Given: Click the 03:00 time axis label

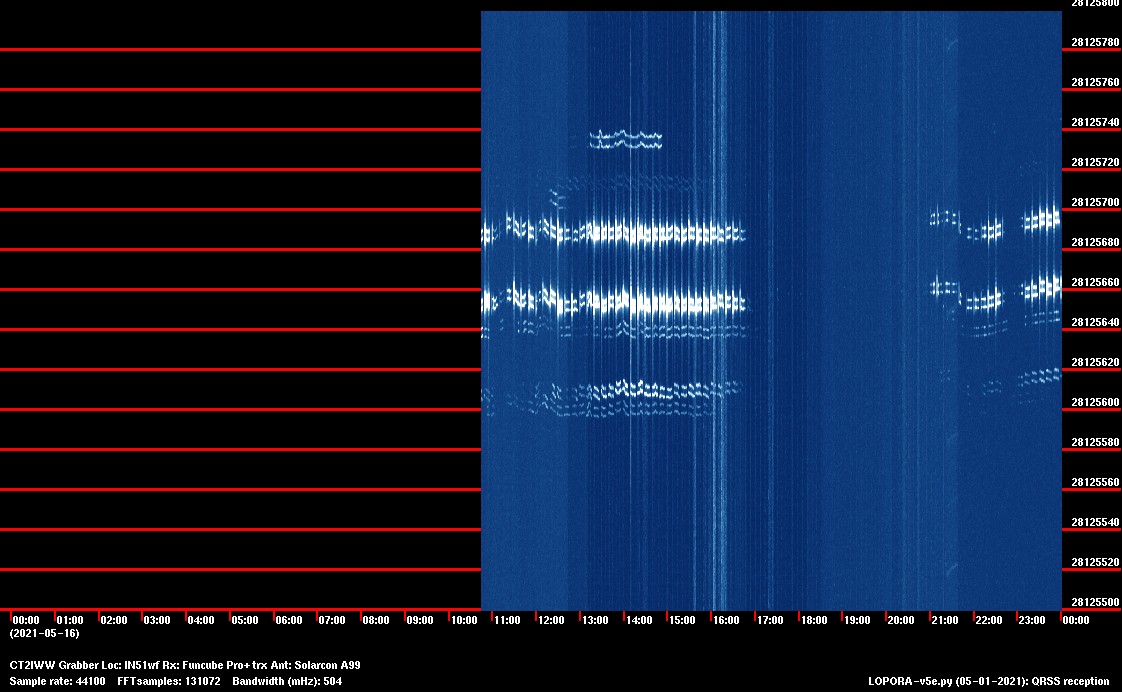Looking at the screenshot, I should coord(157,620).
